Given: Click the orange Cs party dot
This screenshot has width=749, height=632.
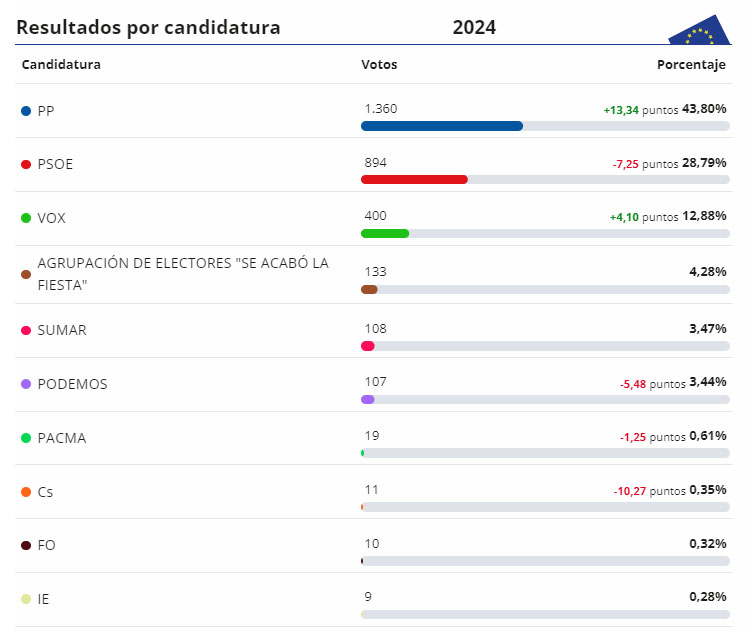Looking at the screenshot, I should [x=26, y=492].
